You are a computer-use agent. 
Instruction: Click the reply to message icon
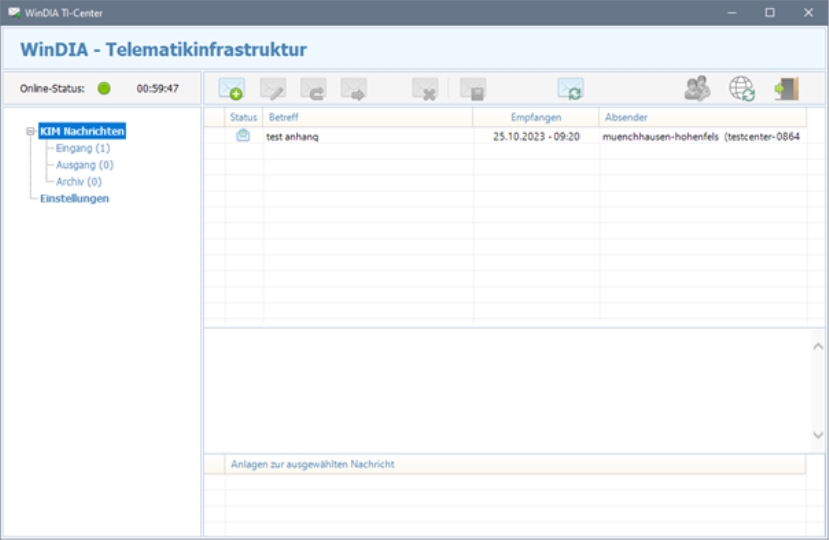point(313,89)
